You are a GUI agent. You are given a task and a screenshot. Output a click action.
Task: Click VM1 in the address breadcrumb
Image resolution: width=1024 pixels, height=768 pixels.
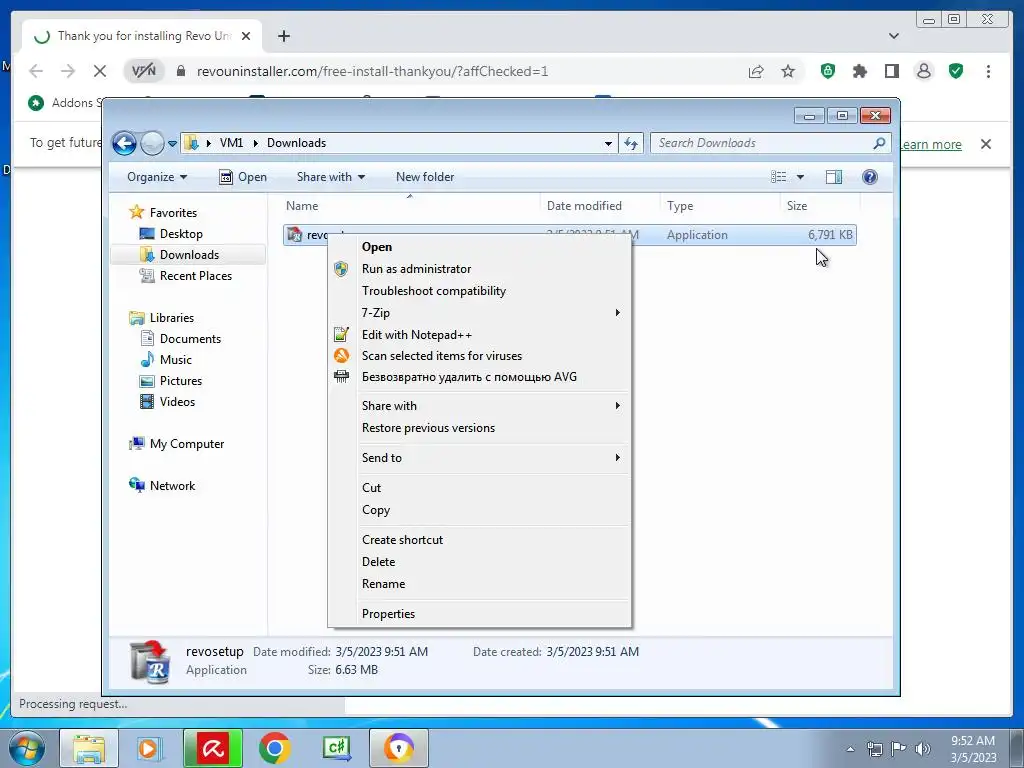tap(231, 143)
